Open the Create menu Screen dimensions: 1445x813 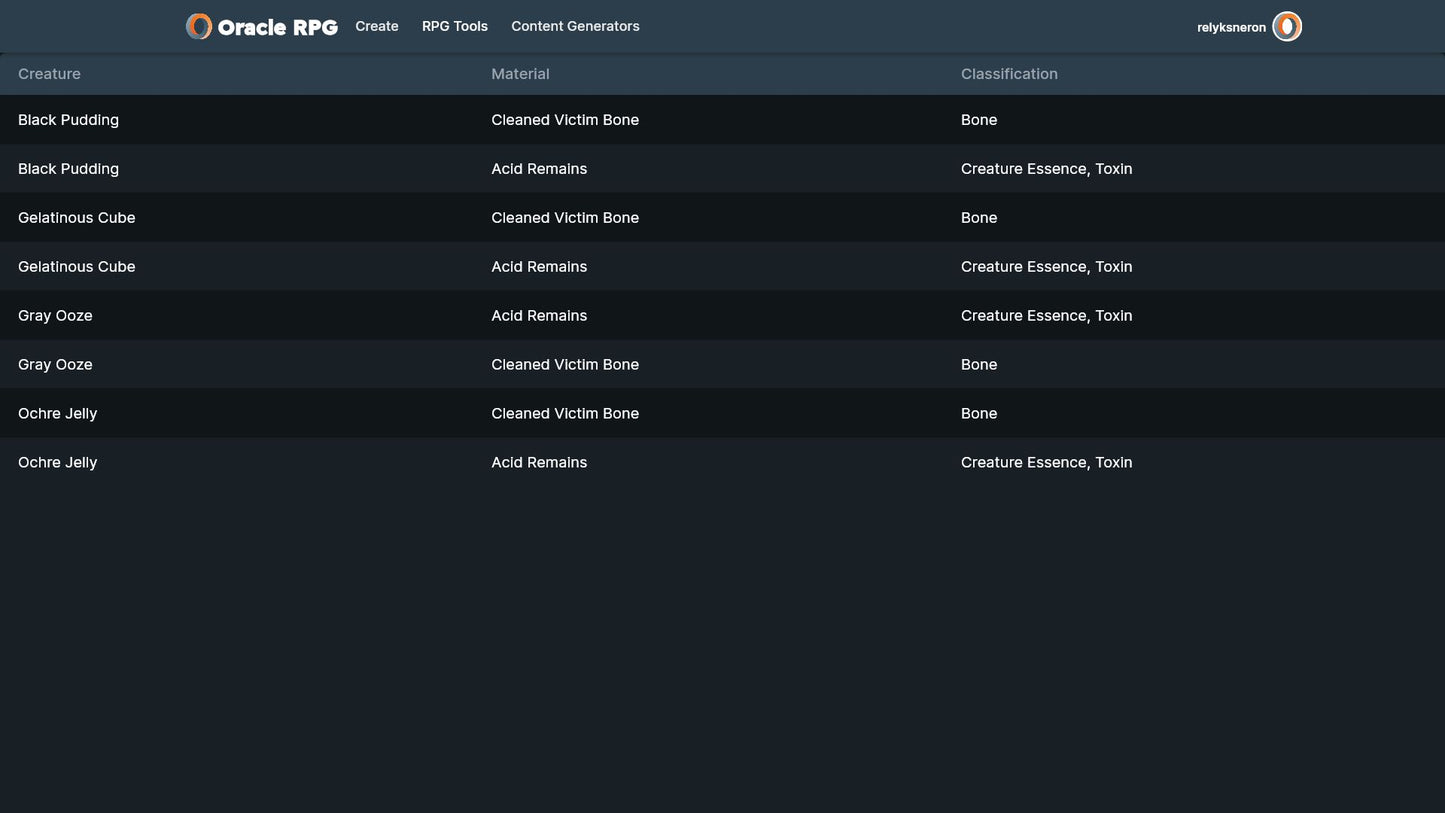point(377,27)
